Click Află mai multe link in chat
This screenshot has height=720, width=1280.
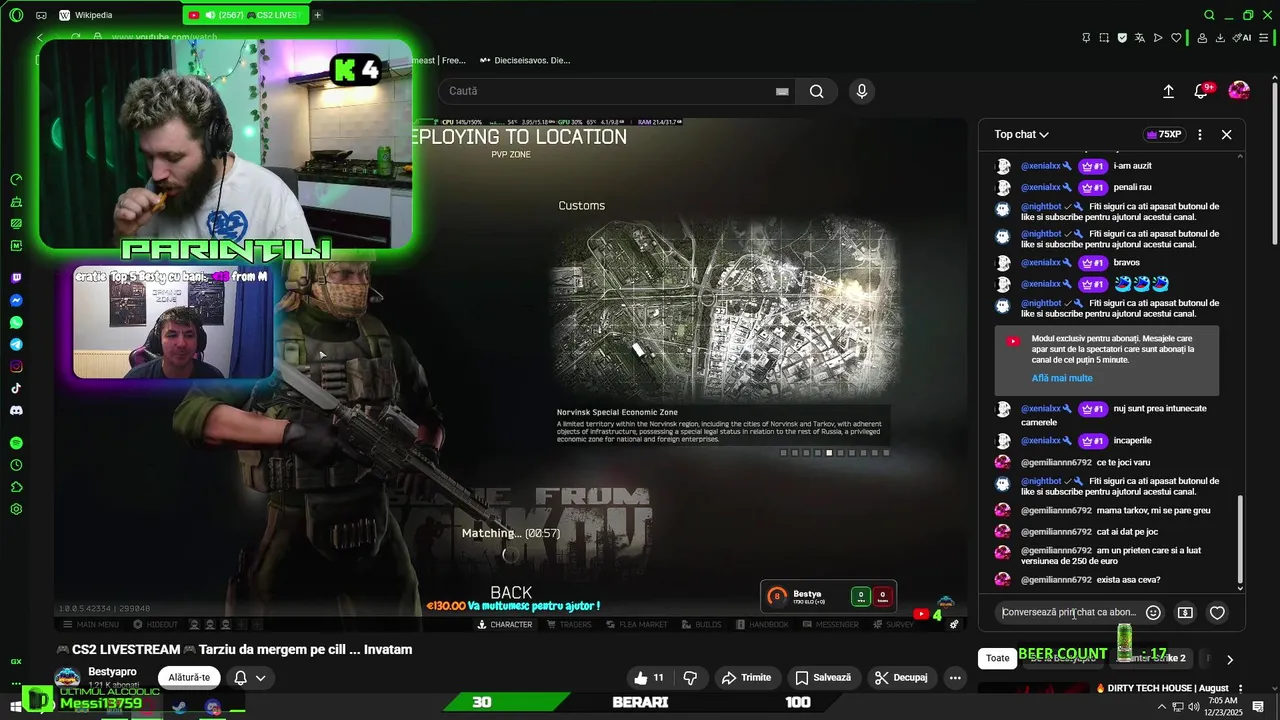point(1062,378)
